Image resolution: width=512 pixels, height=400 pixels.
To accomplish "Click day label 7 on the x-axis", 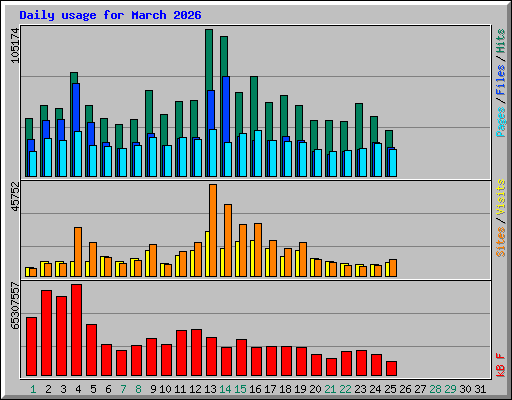I will [x=123, y=389].
